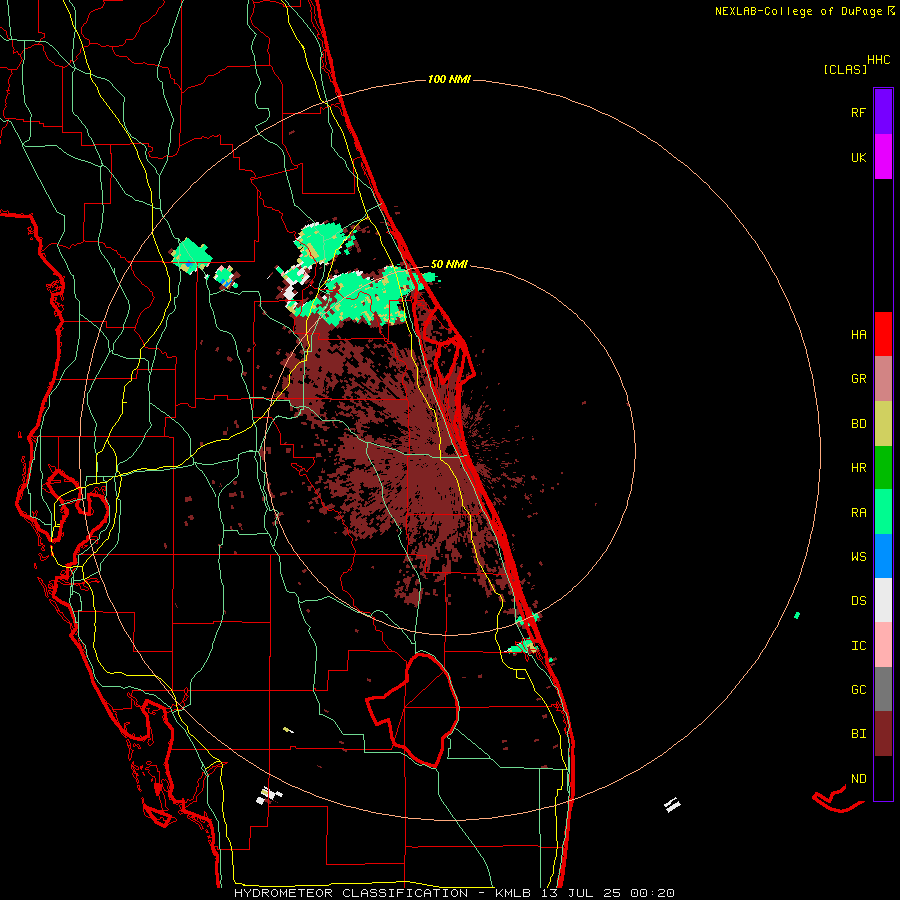Click the HR green legend swatch
Viewport: 900px width, 900px height.
click(883, 468)
